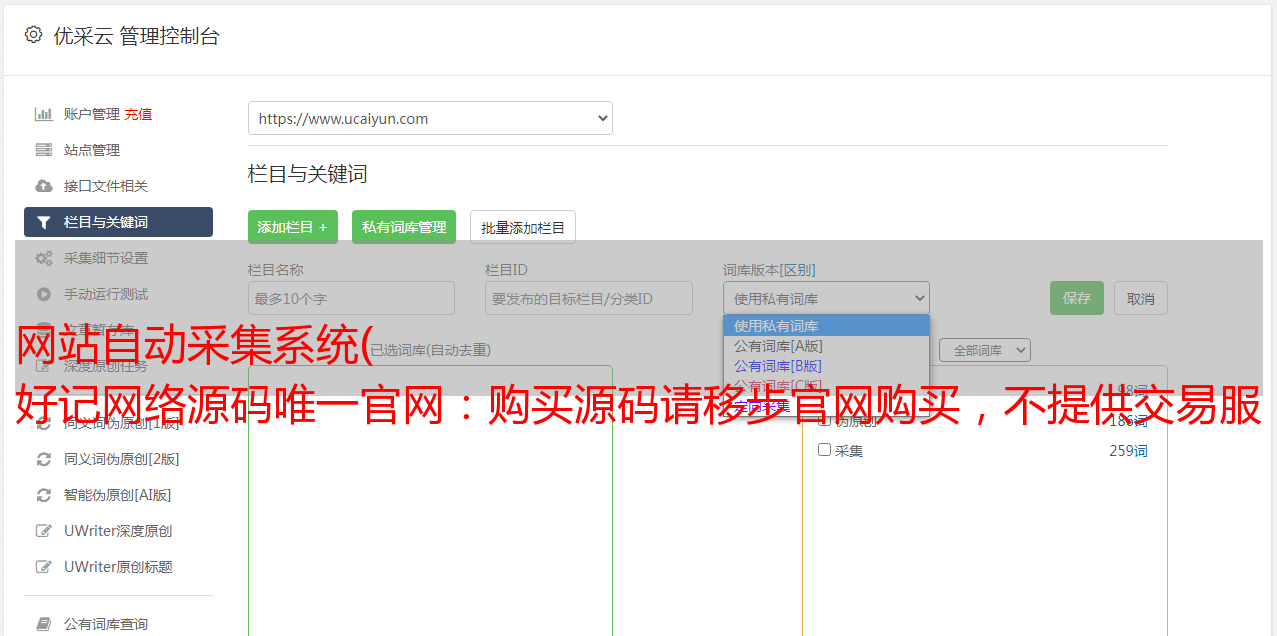The width and height of the screenshot is (1277, 636).
Task: Select the 公有词库[A版] option
Action: click(x=826, y=346)
